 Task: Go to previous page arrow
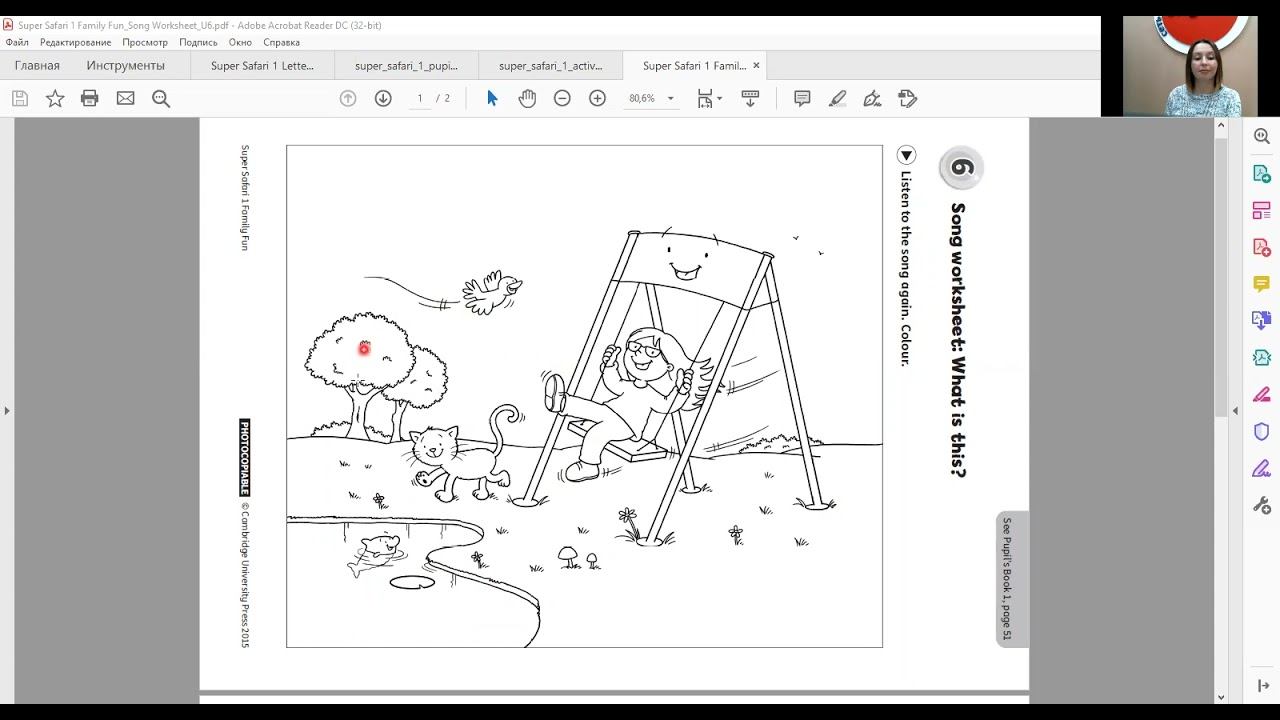click(348, 98)
